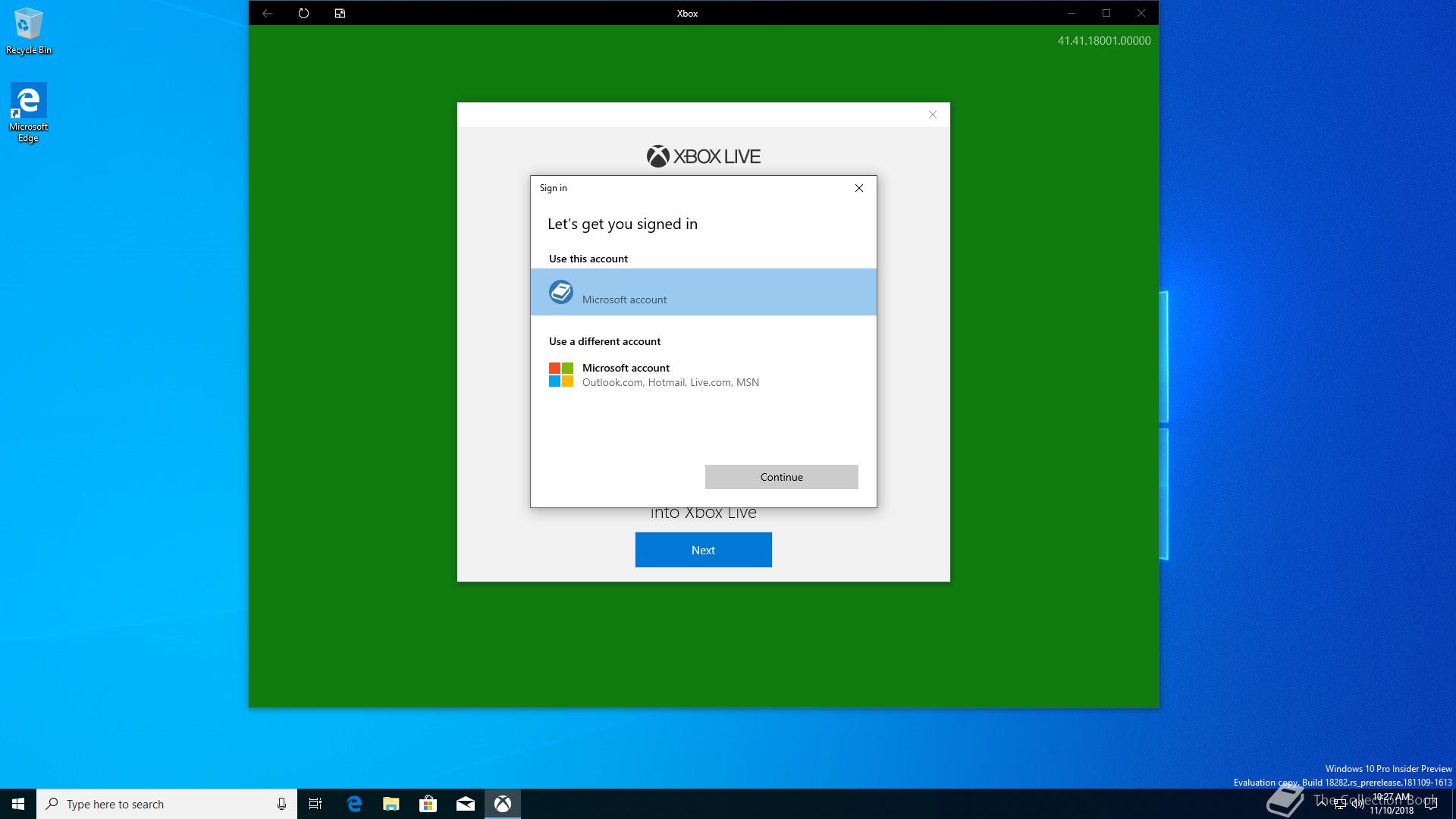The image size is (1456, 819).
Task: Click the "Use a different account" label
Action: (604, 341)
